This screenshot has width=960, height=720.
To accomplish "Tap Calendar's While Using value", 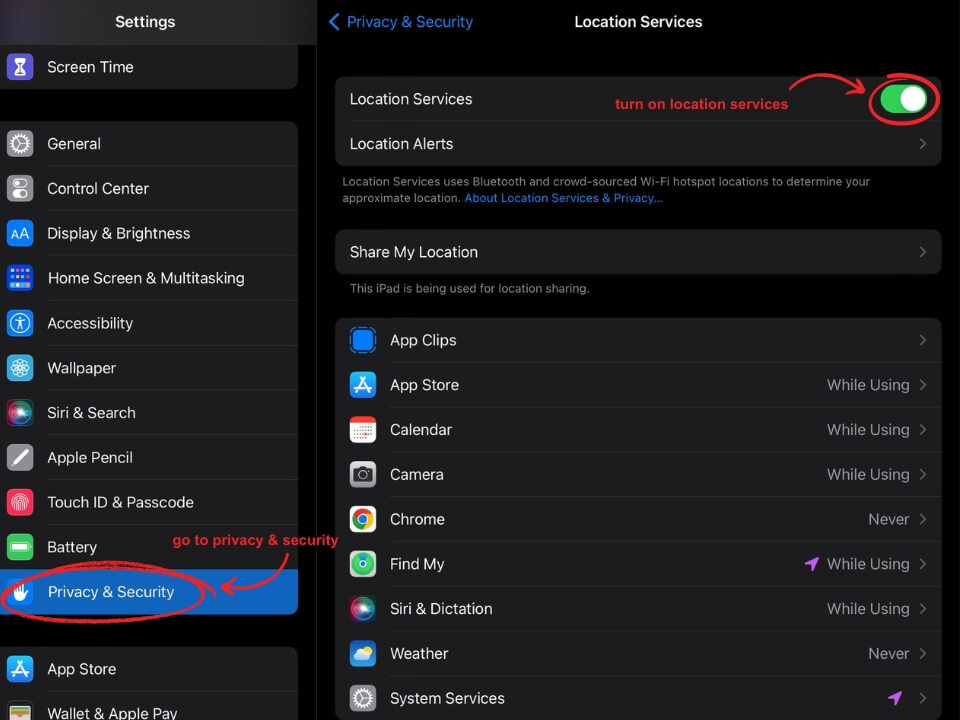I will click(x=868, y=430).
